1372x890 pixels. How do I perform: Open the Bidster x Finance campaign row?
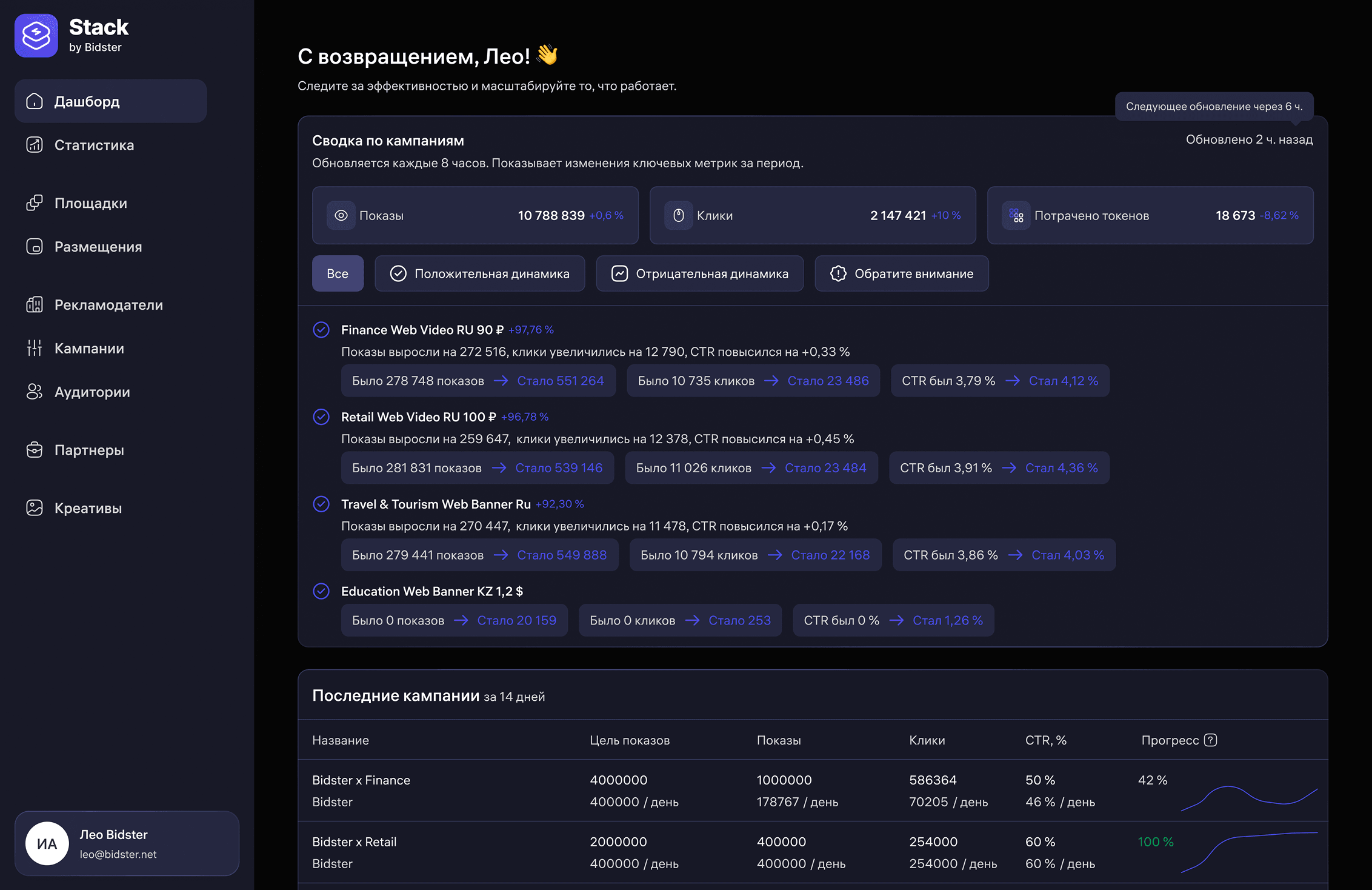[361, 780]
